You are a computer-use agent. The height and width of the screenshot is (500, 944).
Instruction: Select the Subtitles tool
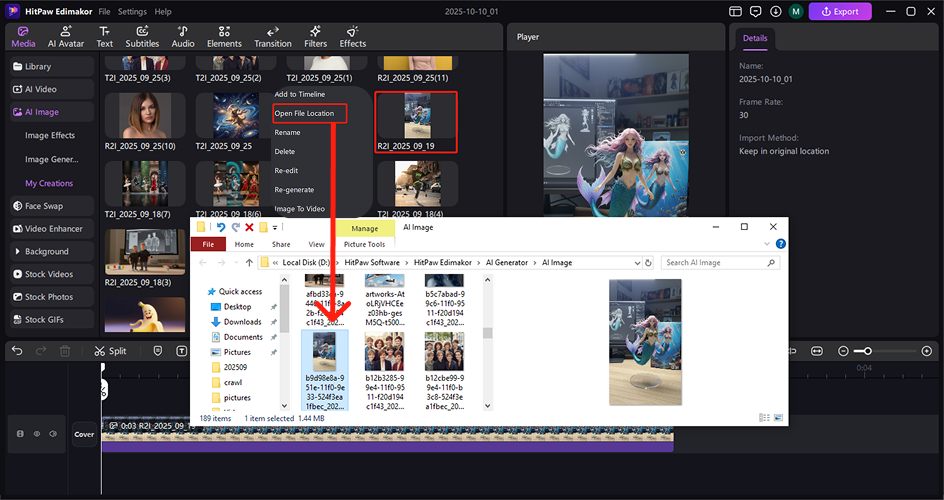pos(142,37)
